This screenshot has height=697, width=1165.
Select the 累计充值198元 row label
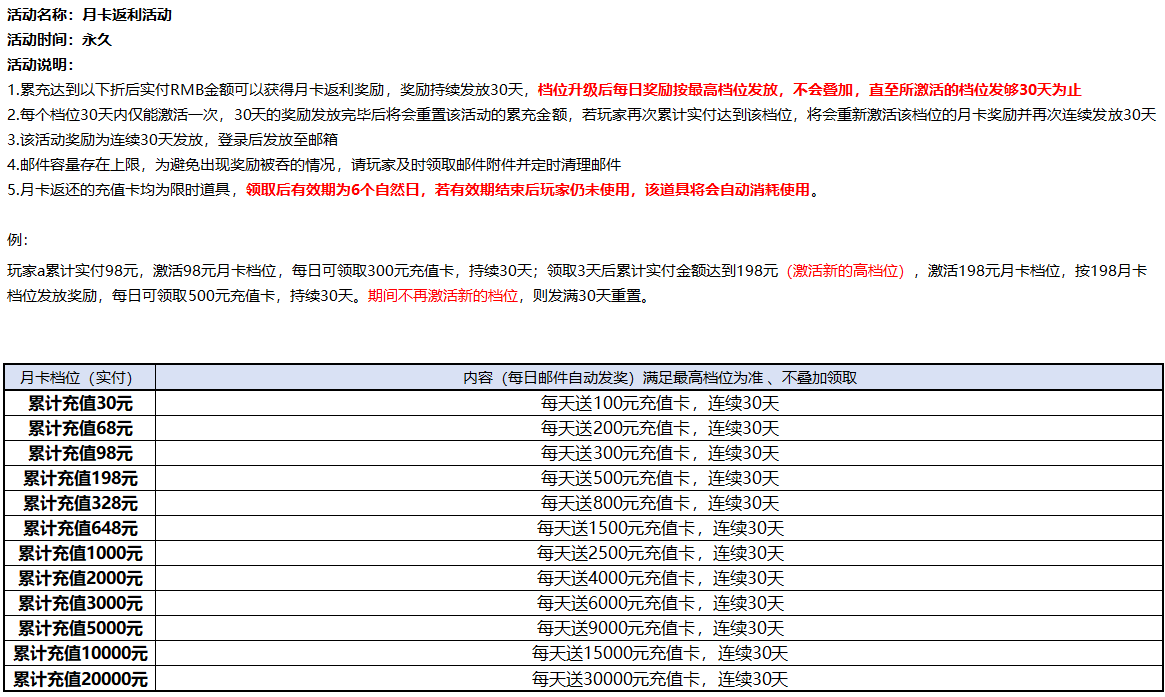tap(80, 478)
